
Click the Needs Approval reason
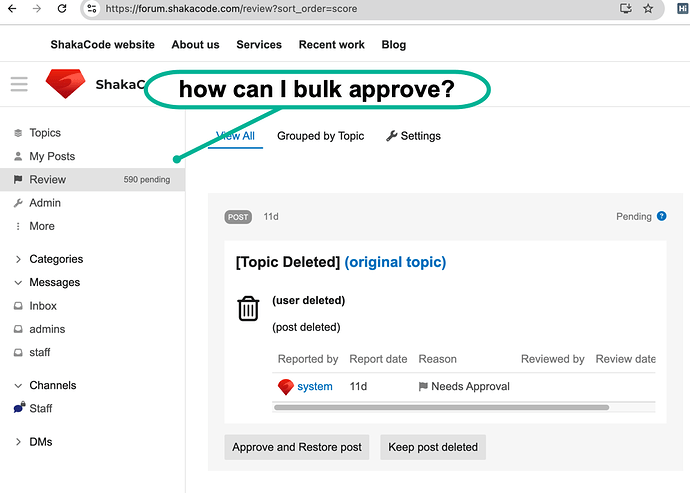point(464,386)
